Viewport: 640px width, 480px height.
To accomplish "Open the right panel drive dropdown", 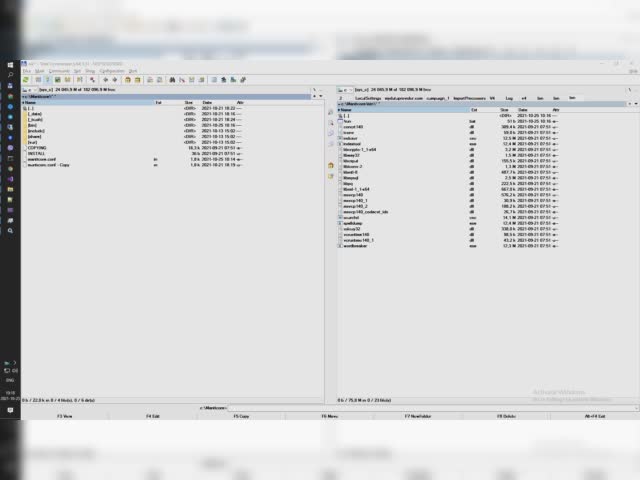I will pyautogui.click(x=345, y=90).
